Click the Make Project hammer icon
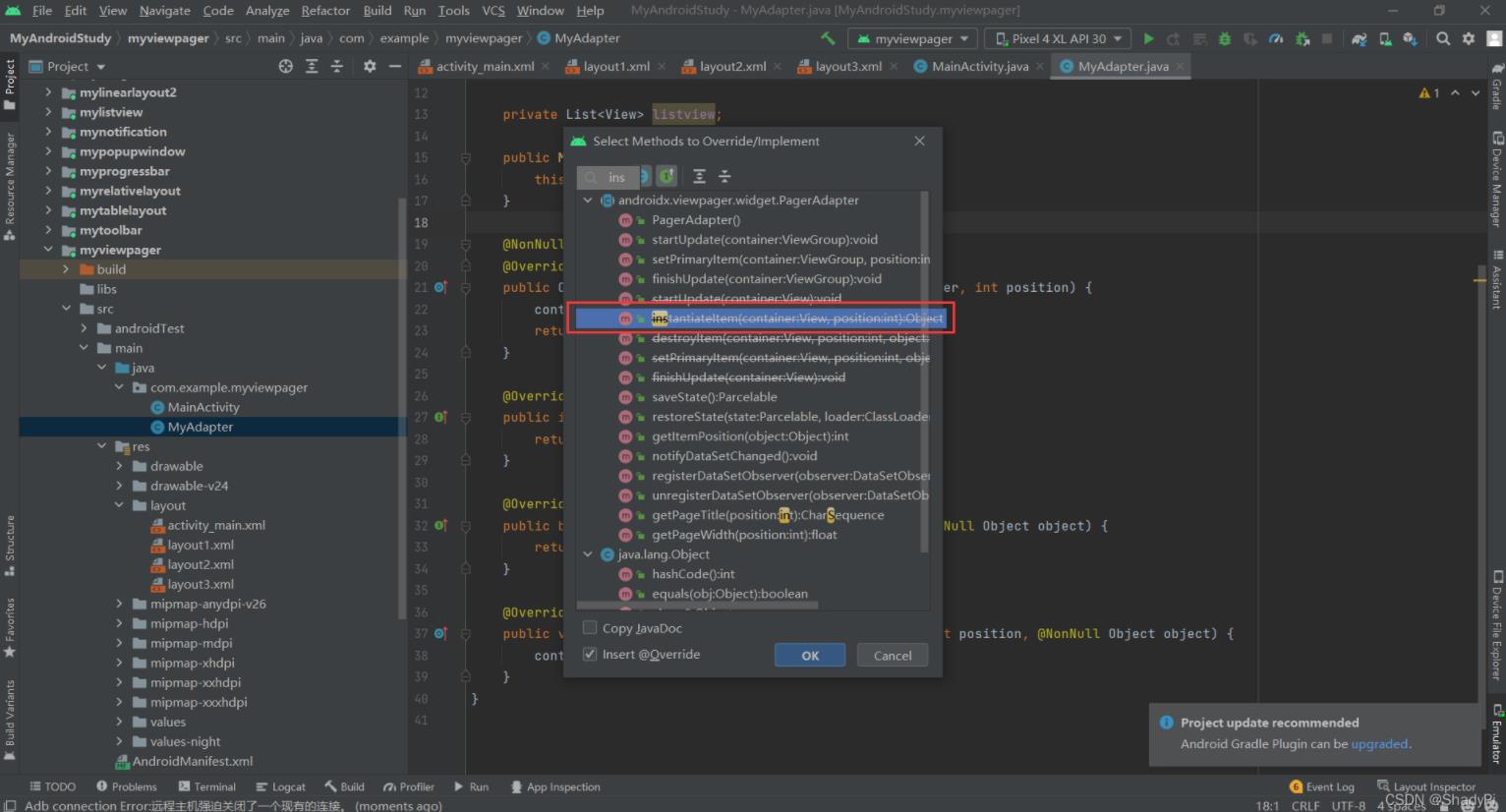The height and width of the screenshot is (812, 1506). point(828,38)
